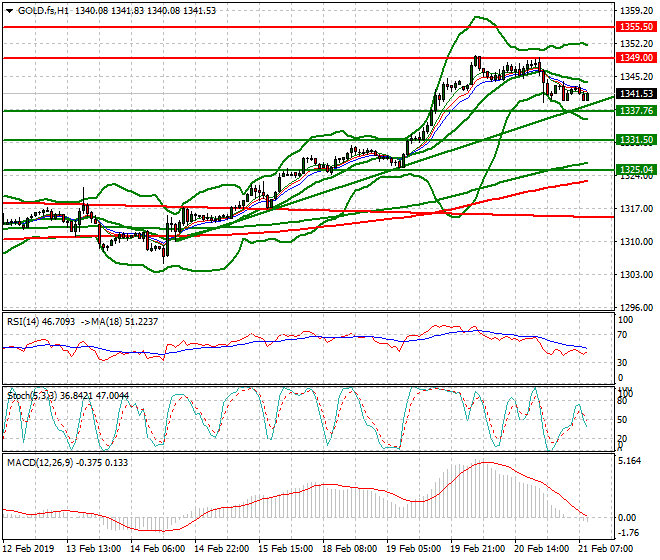Image resolution: width=660 pixels, height=560 pixels.
Task: Click the RSI scale level 70
Action: pyautogui.click(x=623, y=335)
